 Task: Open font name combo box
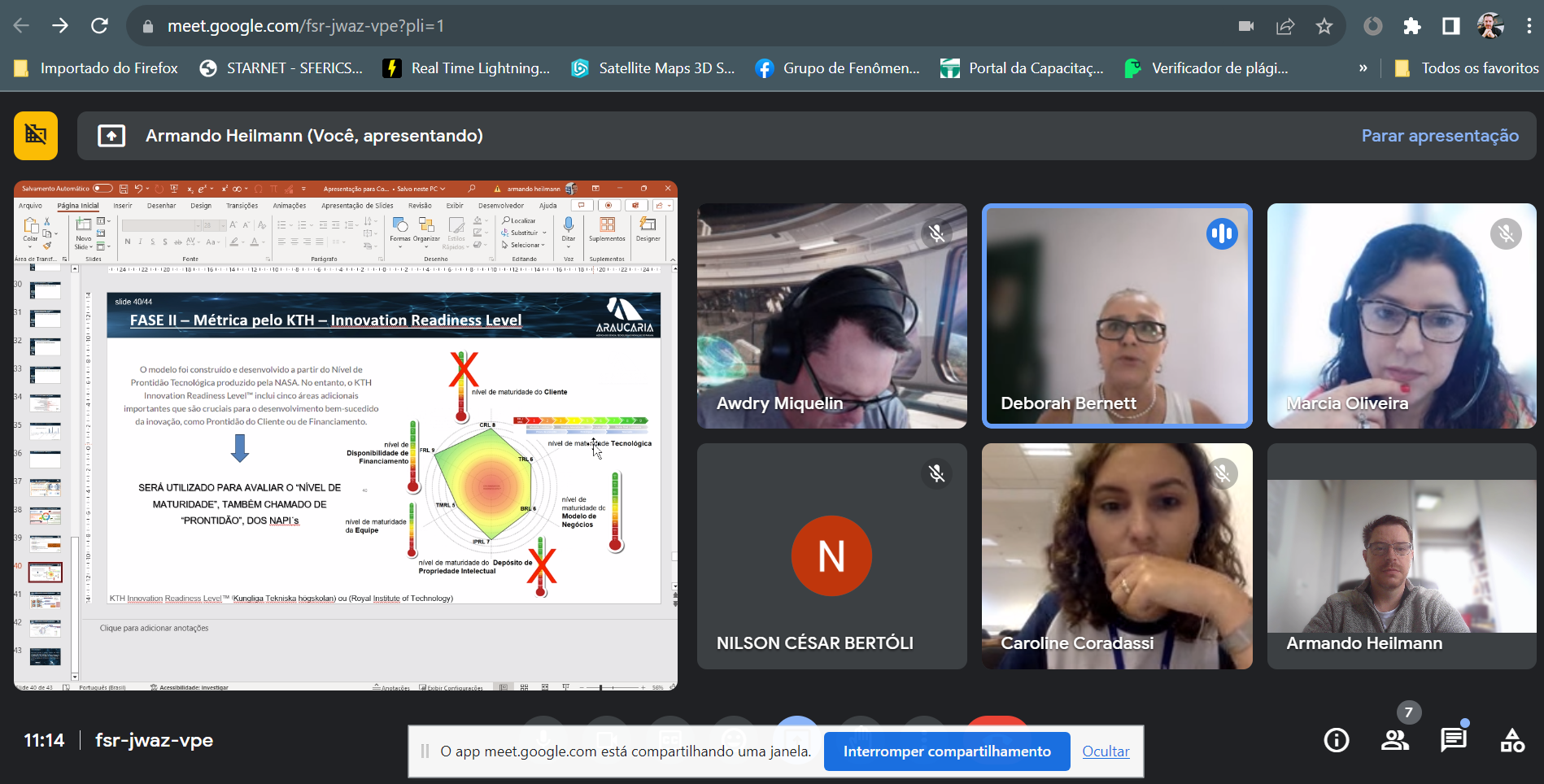coord(160,225)
